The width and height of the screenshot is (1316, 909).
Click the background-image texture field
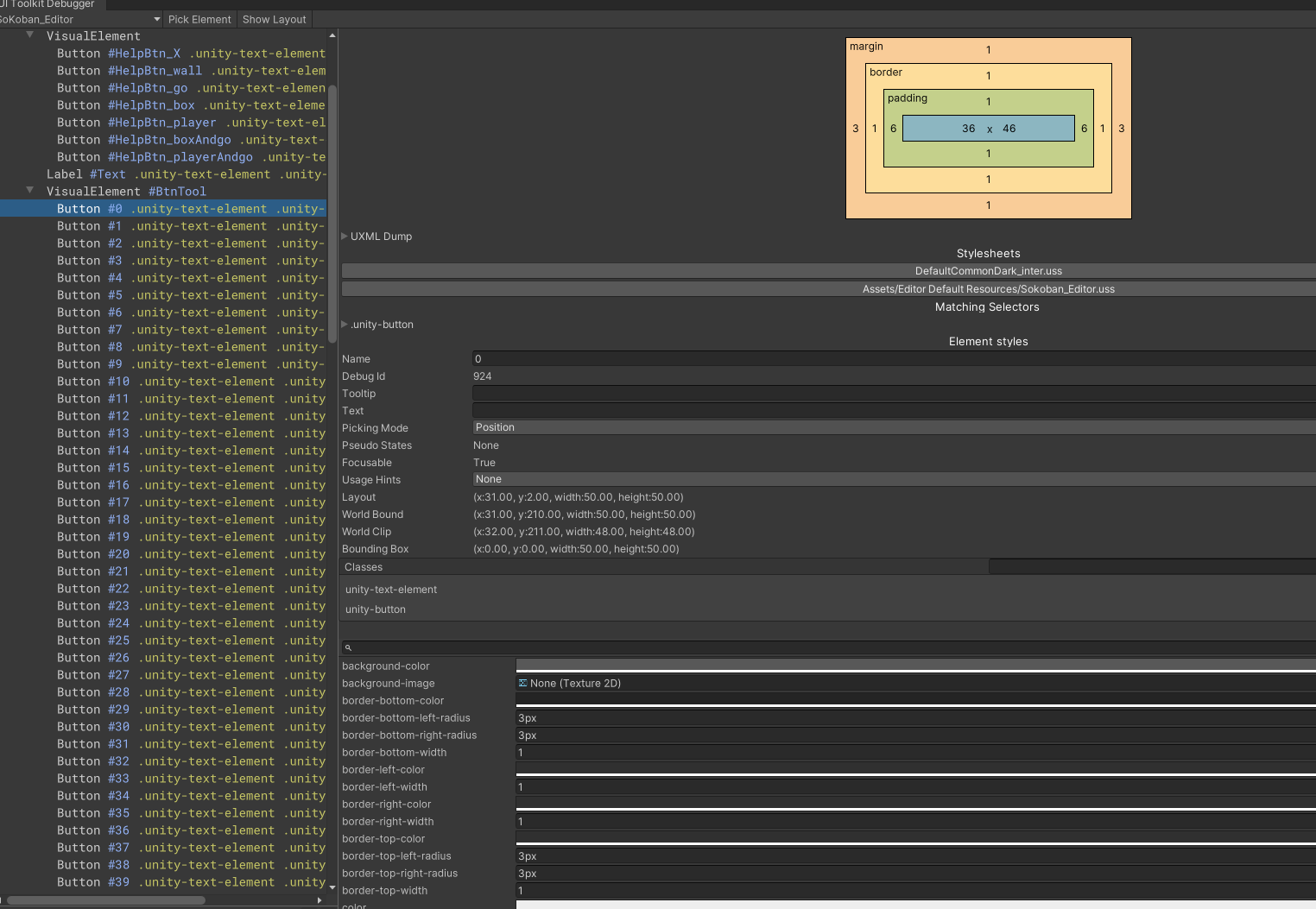(916, 683)
